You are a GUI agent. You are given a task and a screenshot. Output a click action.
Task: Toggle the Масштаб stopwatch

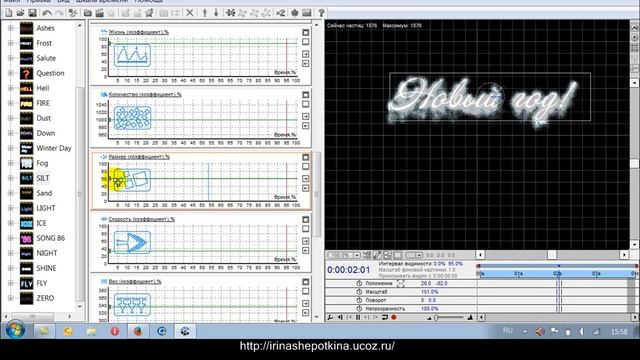(x=359, y=292)
